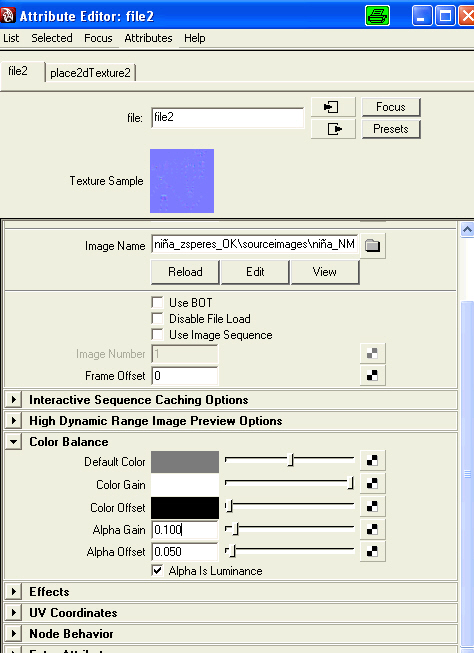Image resolution: width=474 pixels, height=653 pixels.
Task: Open the Focus menu
Action: pos(98,38)
